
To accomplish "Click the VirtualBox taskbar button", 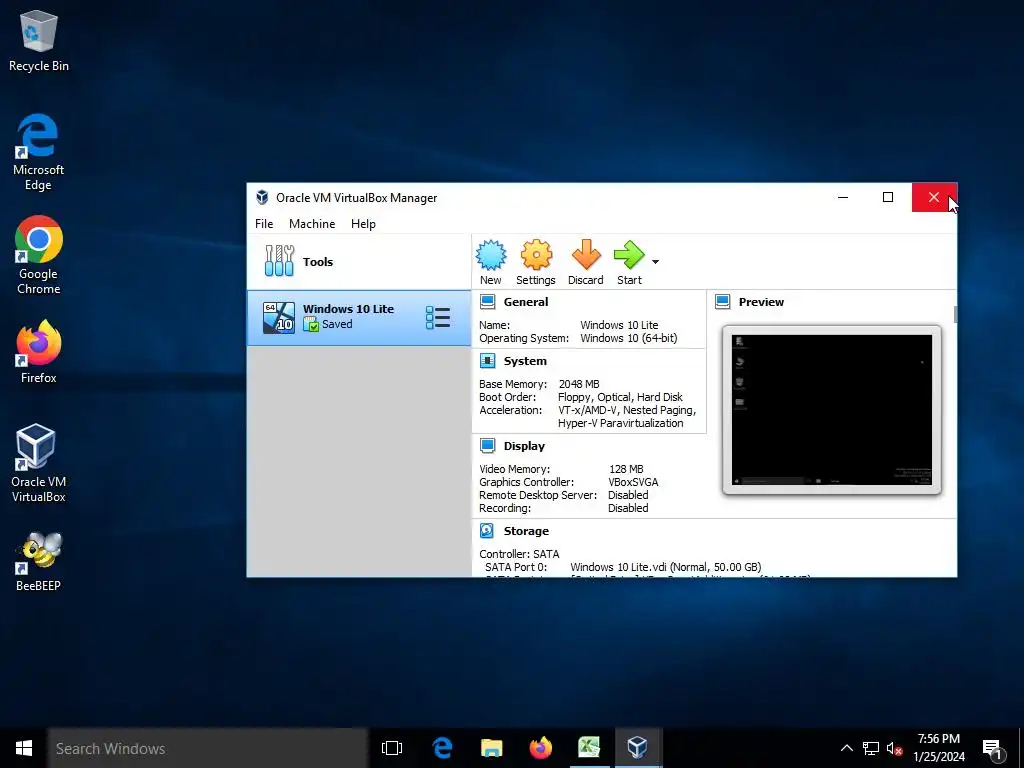I will tap(637, 748).
